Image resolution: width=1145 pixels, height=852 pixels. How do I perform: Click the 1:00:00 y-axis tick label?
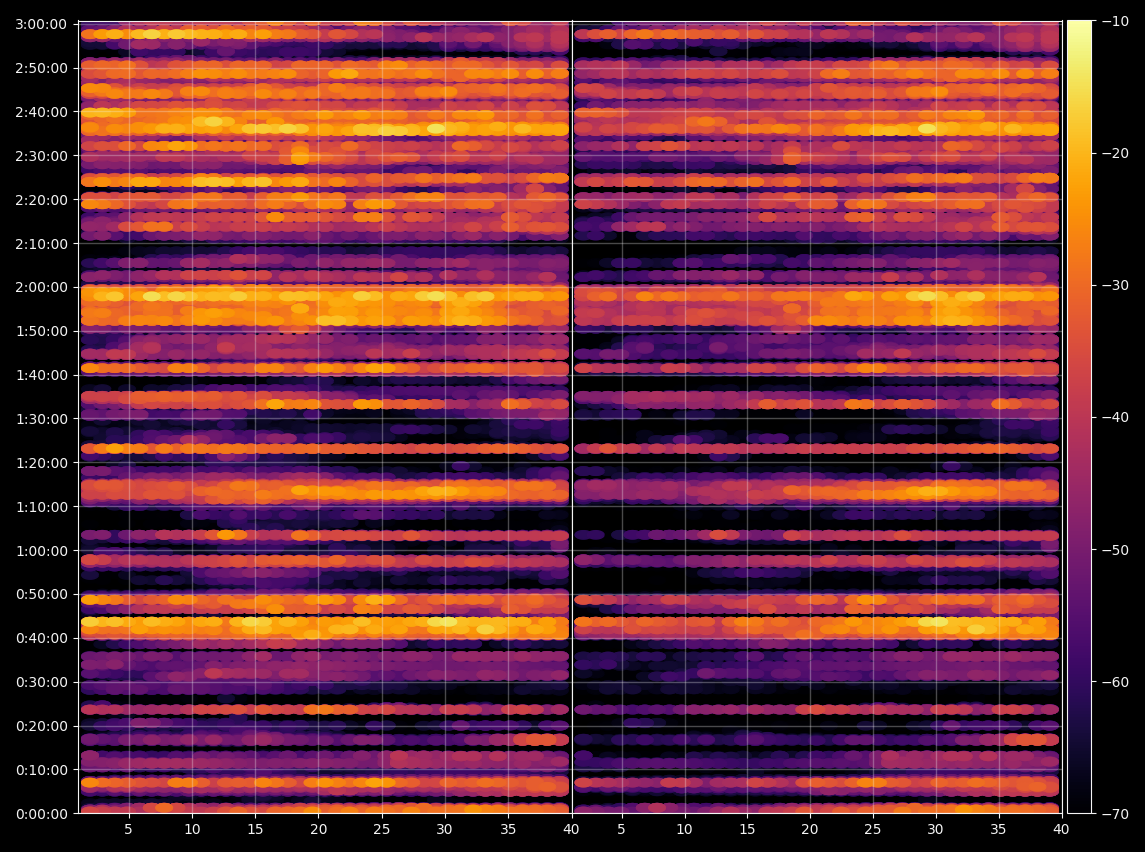coord(41,550)
